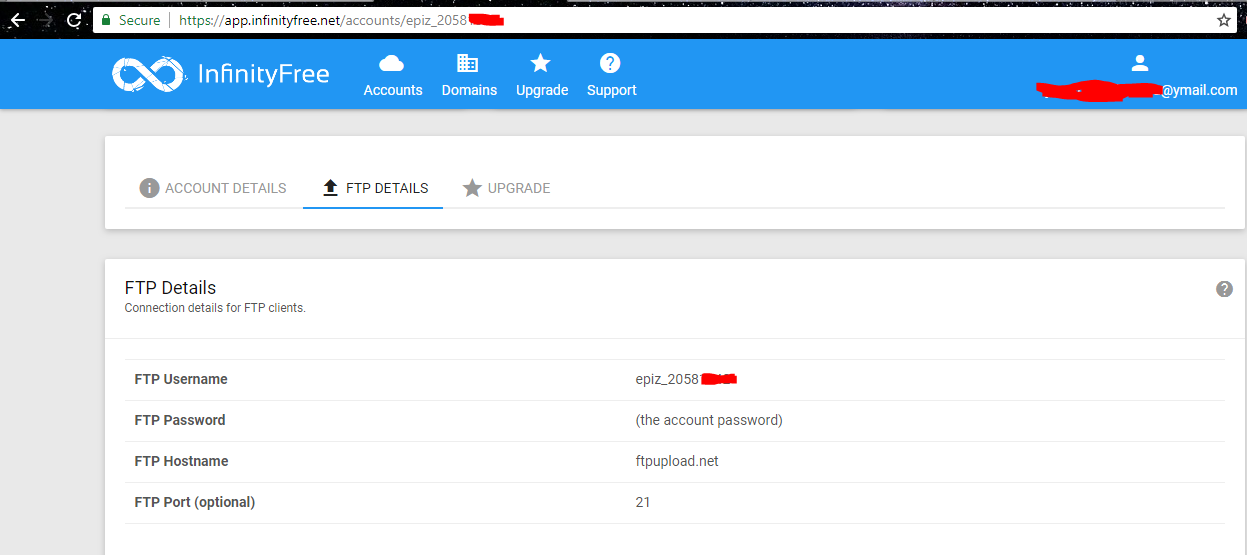Select the FTP Details tab

coord(374,188)
